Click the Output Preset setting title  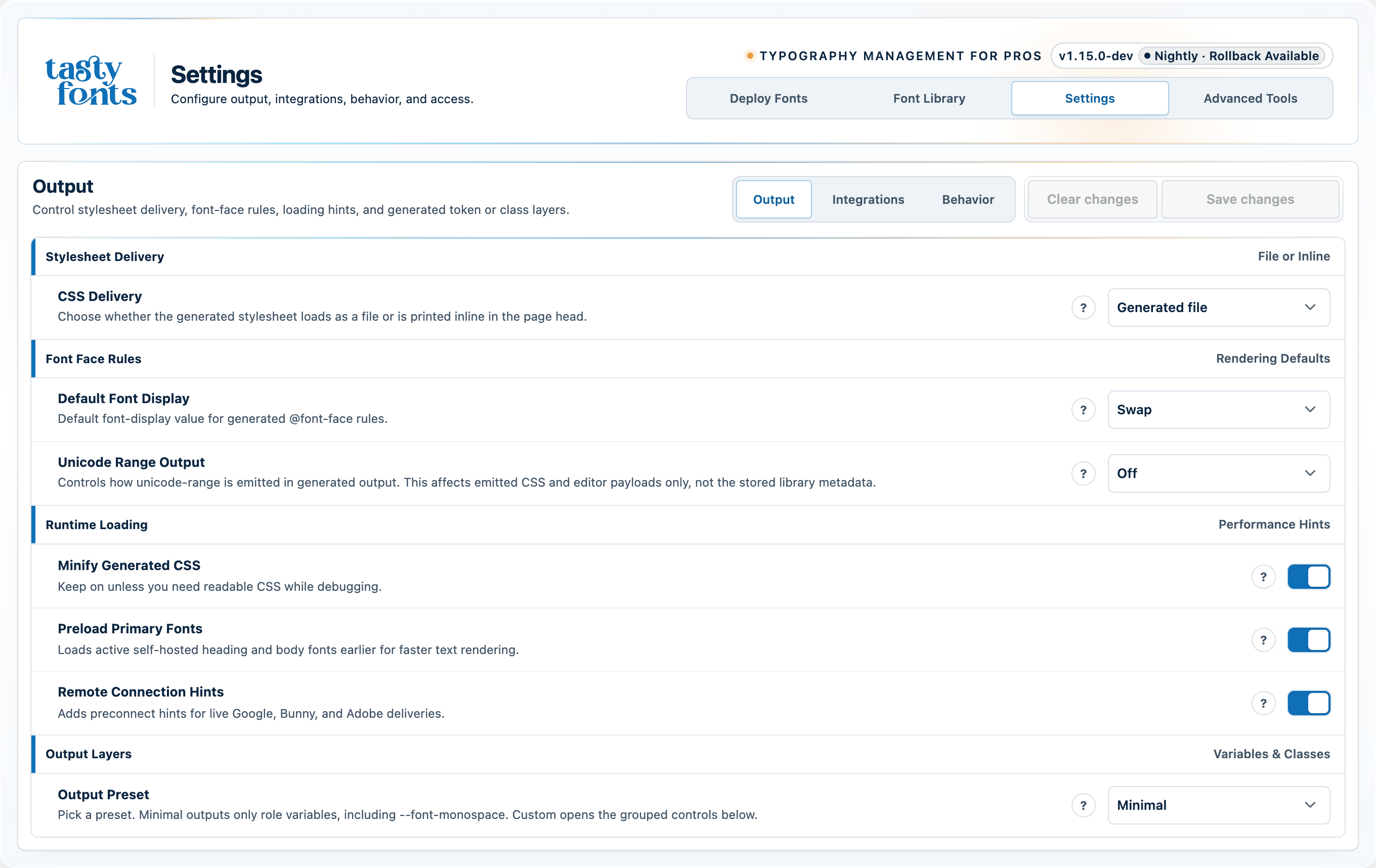pos(103,794)
